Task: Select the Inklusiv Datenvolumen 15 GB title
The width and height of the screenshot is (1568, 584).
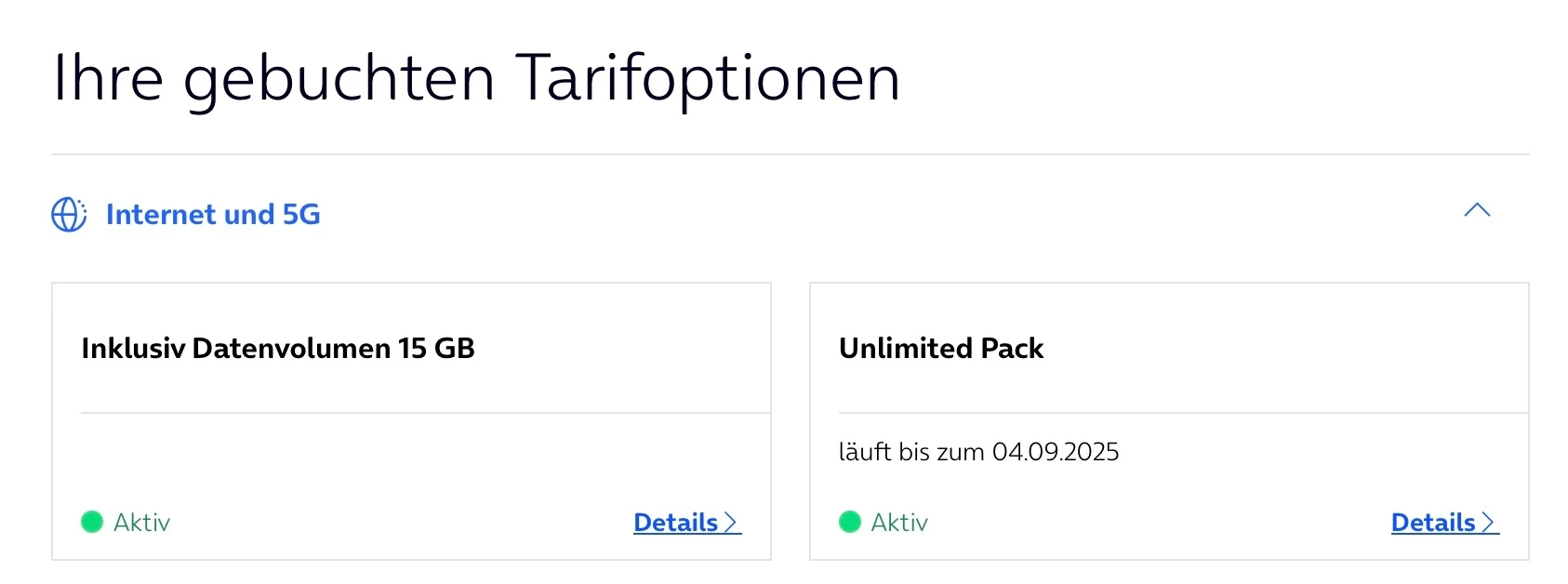Action: [278, 349]
